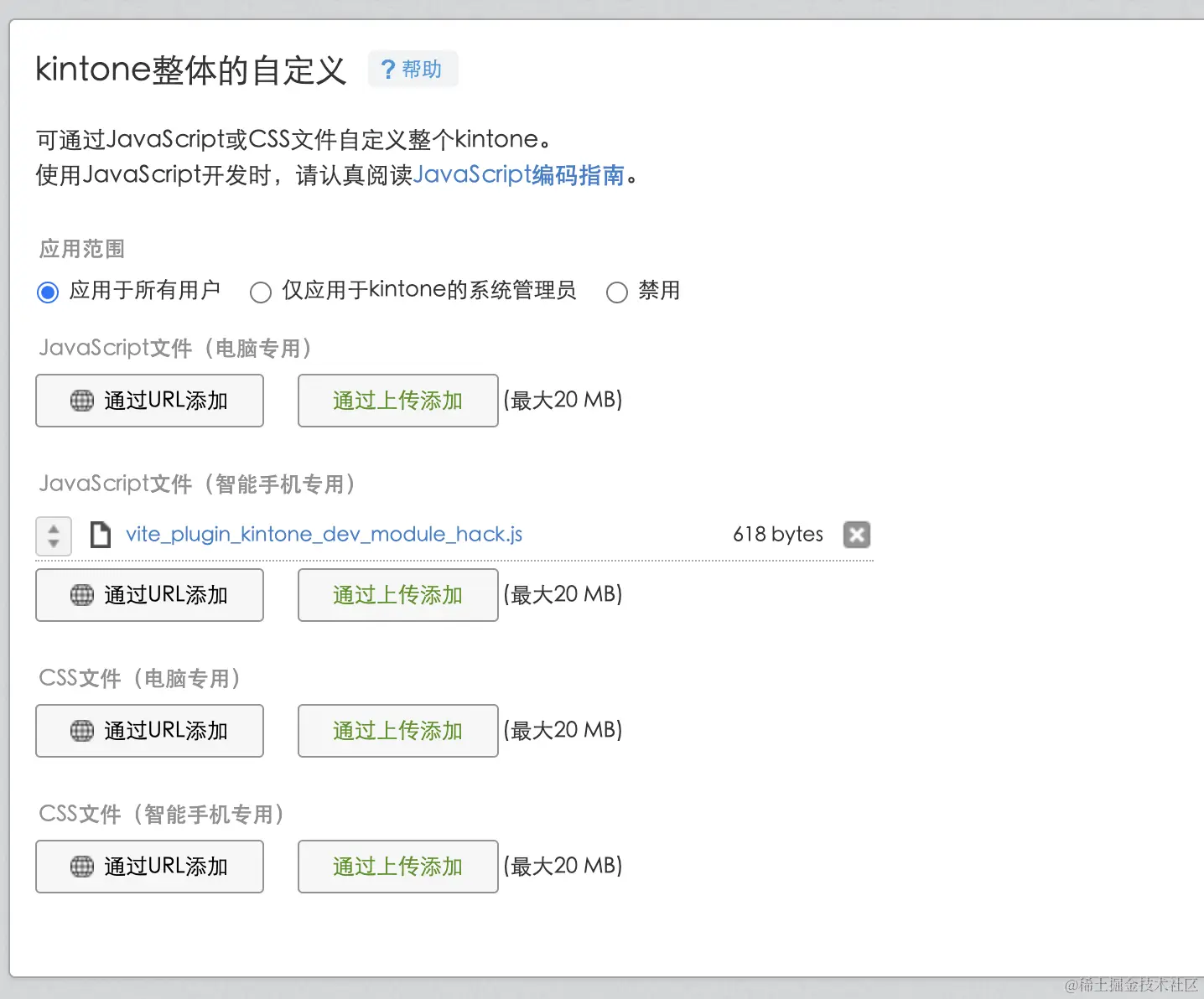Open the uploaded vite_plugin_kintone_dev_module_hack.js file

(324, 534)
